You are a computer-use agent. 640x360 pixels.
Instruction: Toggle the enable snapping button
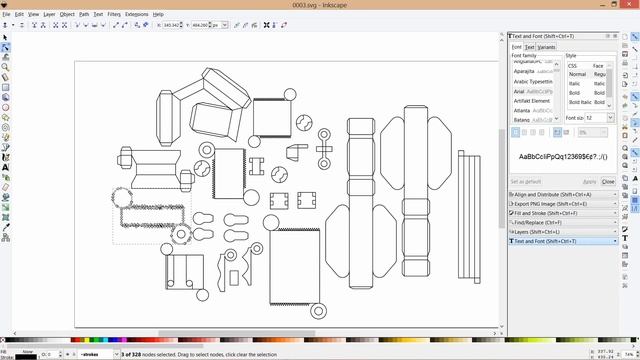tap(635, 37)
